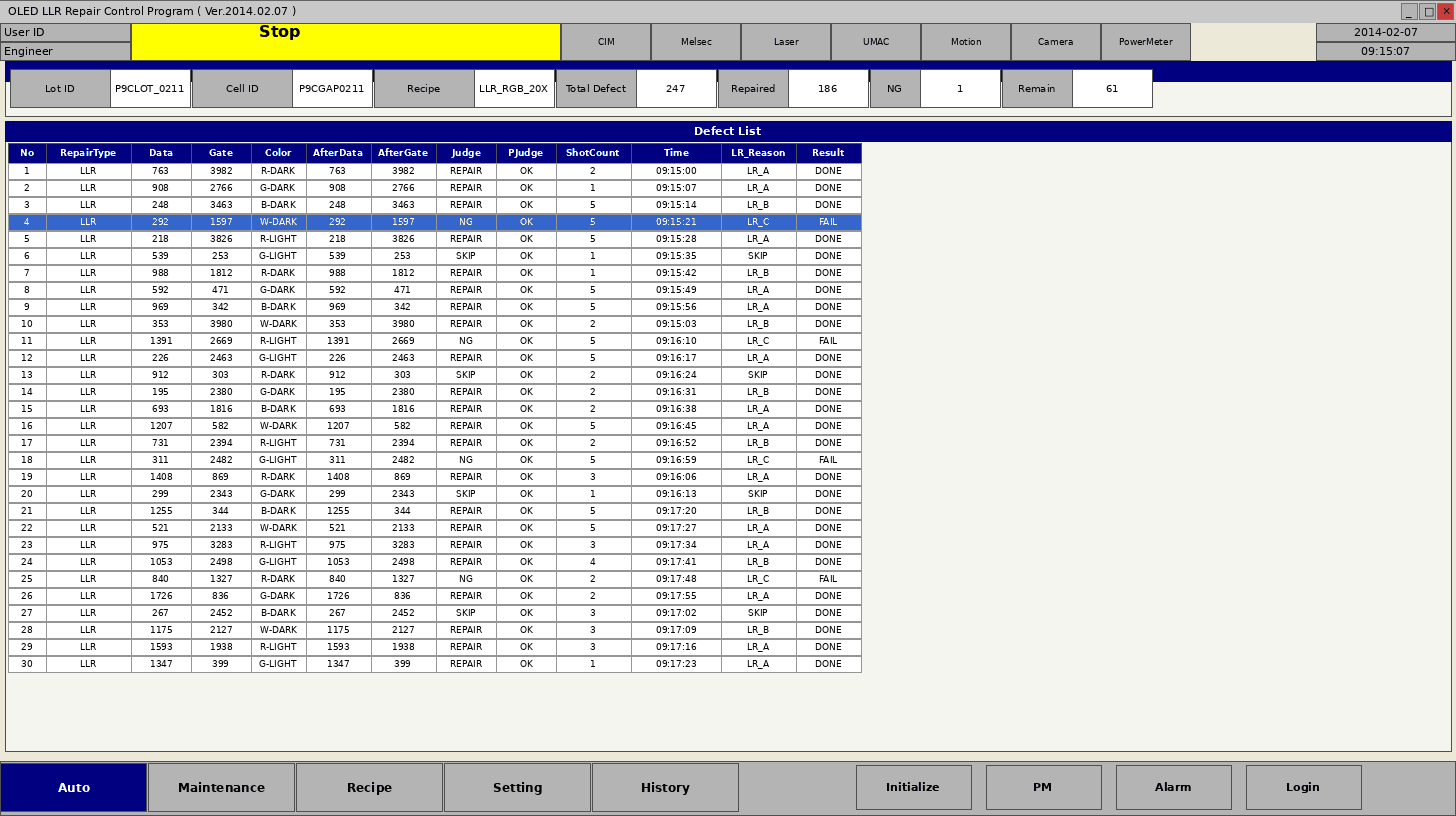Viewport: 1456px width, 816px height.
Task: Select the UMAC button
Action: pyautogui.click(x=875, y=42)
